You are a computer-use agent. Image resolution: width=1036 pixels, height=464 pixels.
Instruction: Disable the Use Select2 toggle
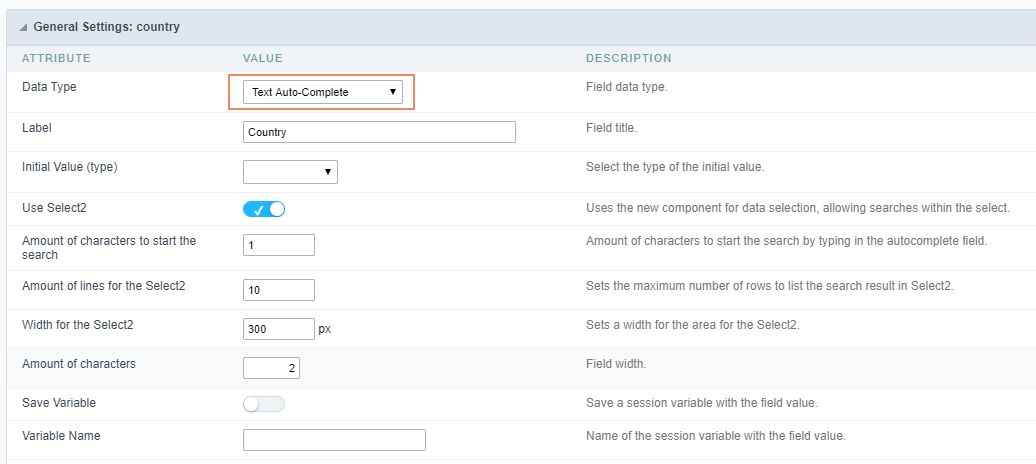click(x=264, y=209)
